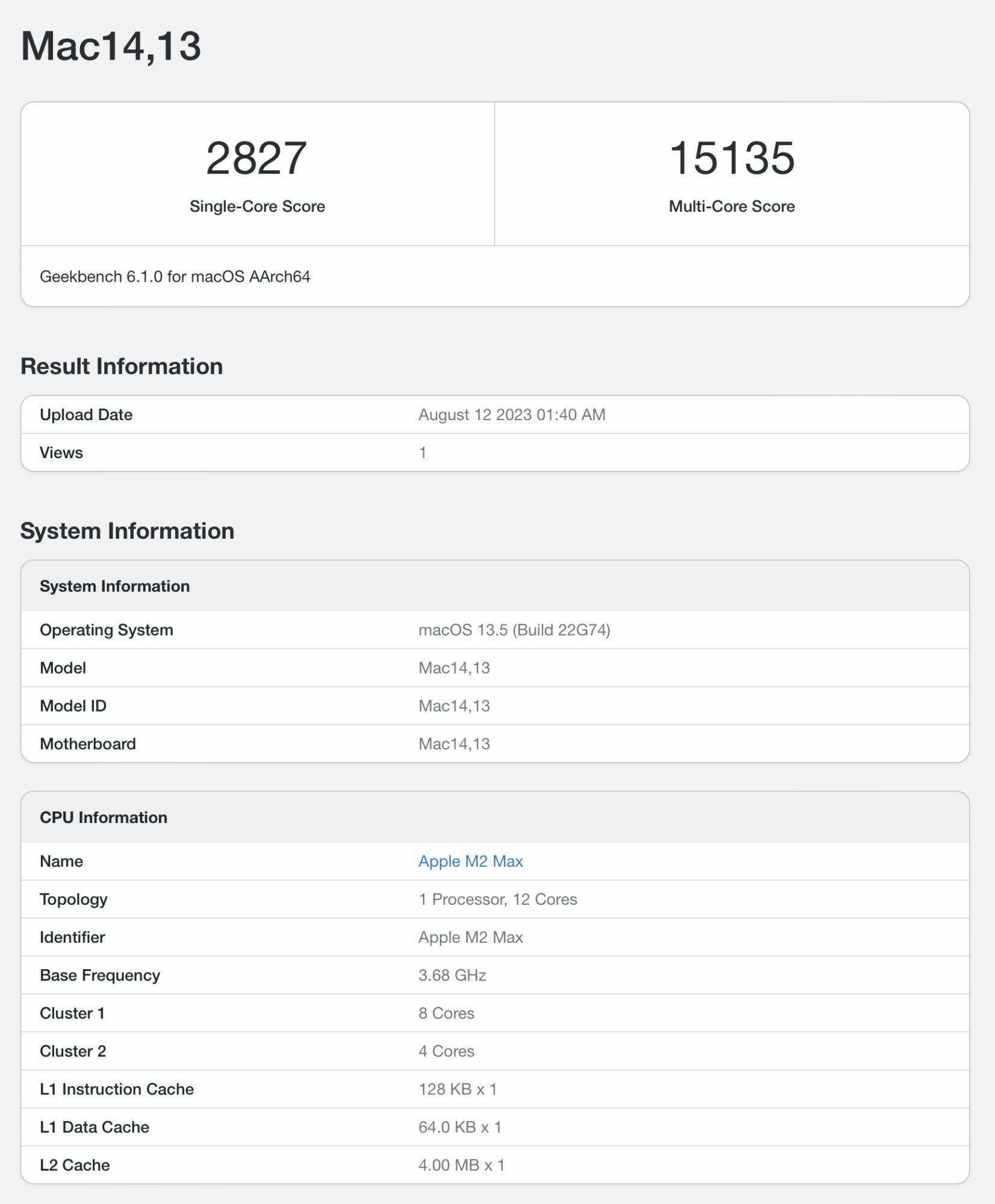Viewport: 995px width, 1204px height.
Task: Select the '4.00 MB x 1' value
Action: pos(462,1165)
